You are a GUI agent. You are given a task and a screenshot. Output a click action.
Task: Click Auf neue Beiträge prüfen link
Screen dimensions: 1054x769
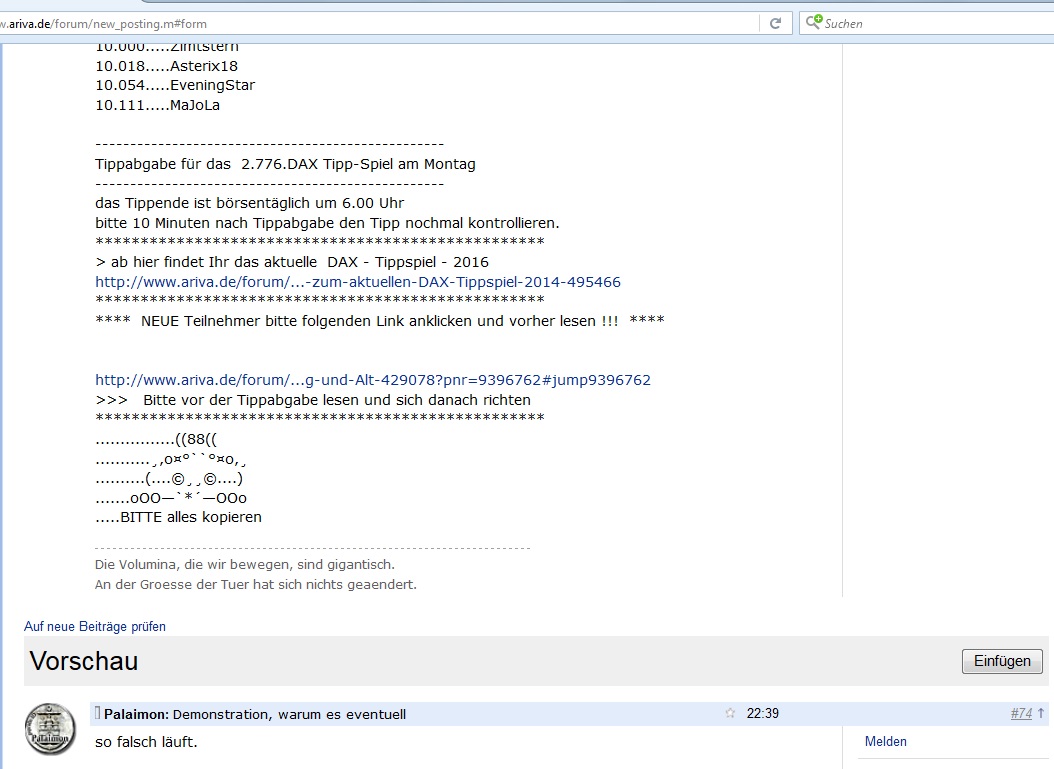pyautogui.click(x=95, y=626)
